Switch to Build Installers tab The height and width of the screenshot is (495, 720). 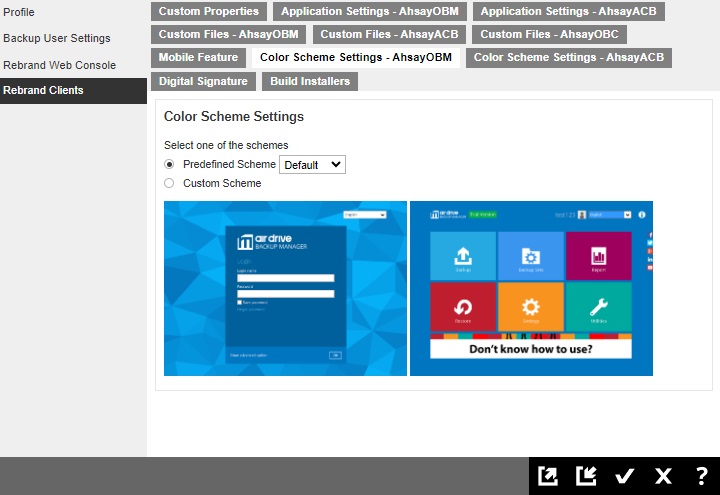tap(310, 81)
